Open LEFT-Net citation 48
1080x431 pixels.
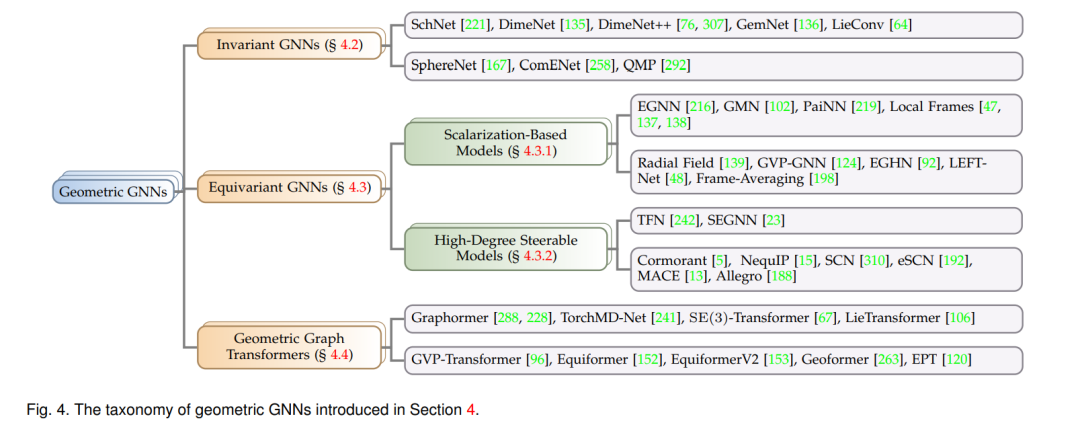click(x=678, y=178)
